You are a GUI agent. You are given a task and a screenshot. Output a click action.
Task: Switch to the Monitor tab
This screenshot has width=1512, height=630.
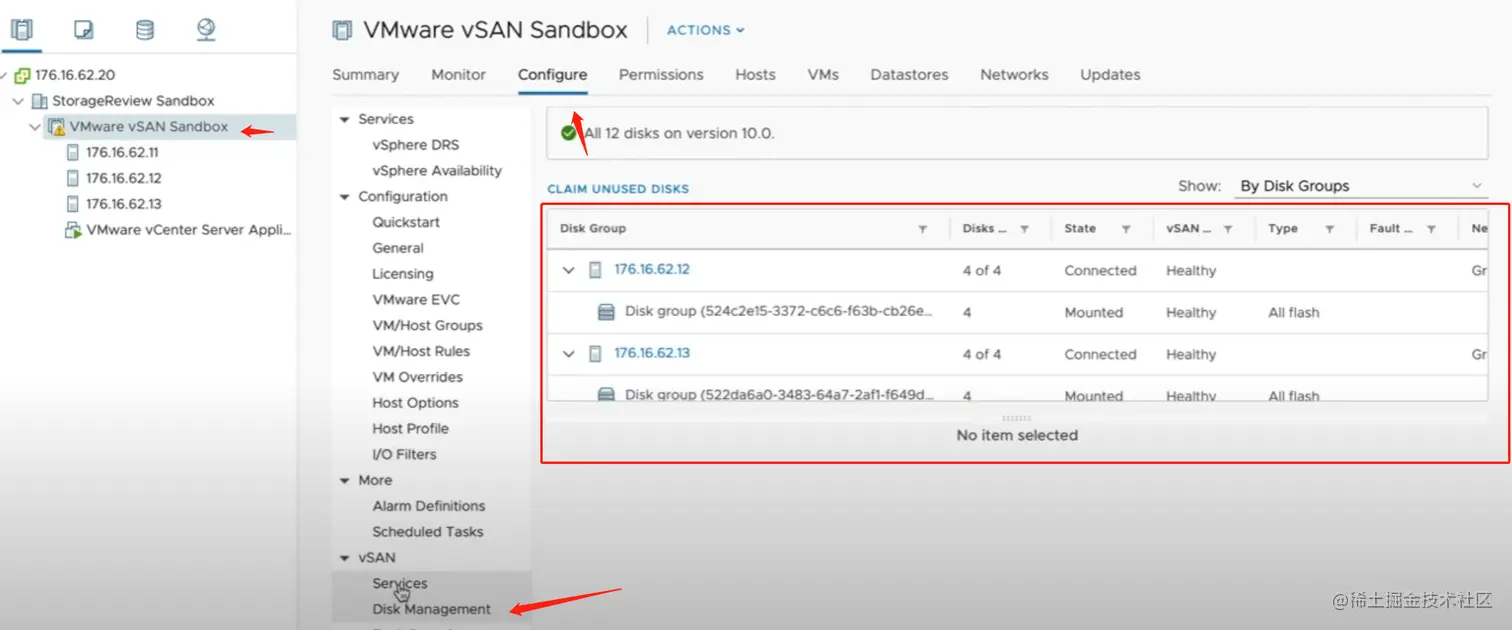pyautogui.click(x=458, y=75)
